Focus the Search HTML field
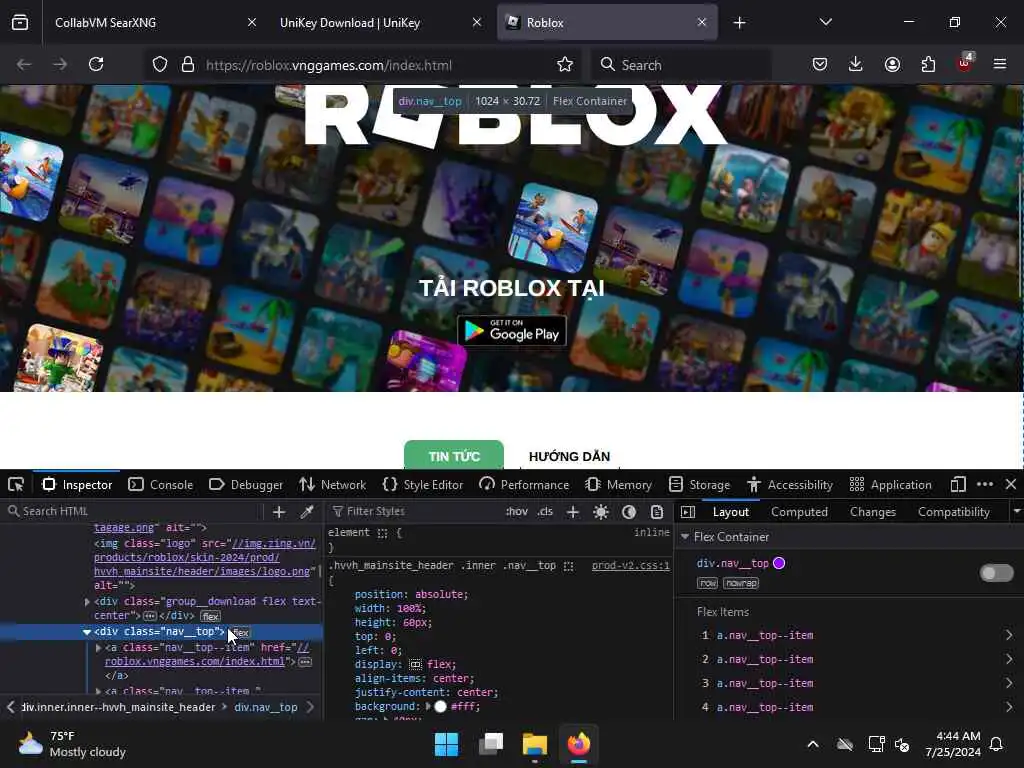The width and height of the screenshot is (1024, 768). click(x=134, y=511)
